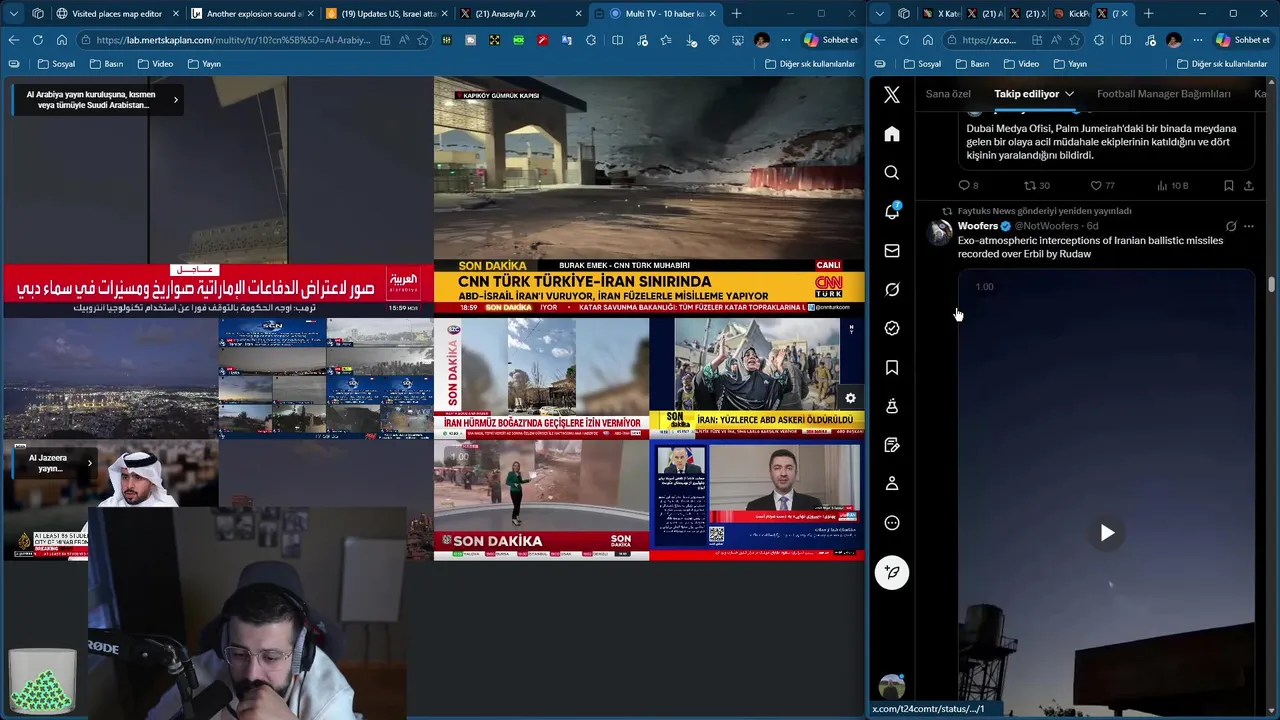Open more menu on Woofers post

[x=1248, y=226]
